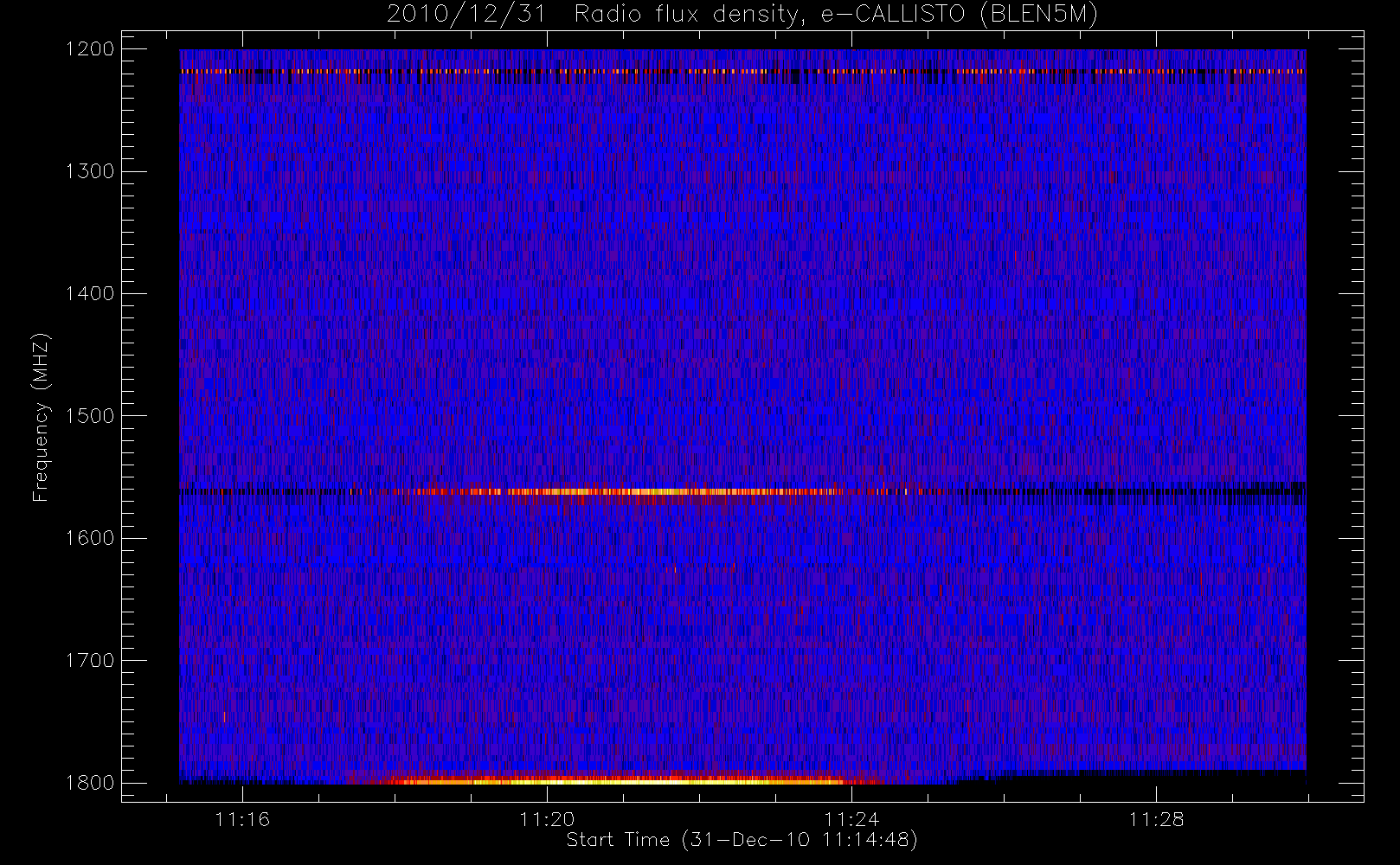Click the 1200 frequency tick label
This screenshot has width=1400, height=865.
tap(90, 49)
